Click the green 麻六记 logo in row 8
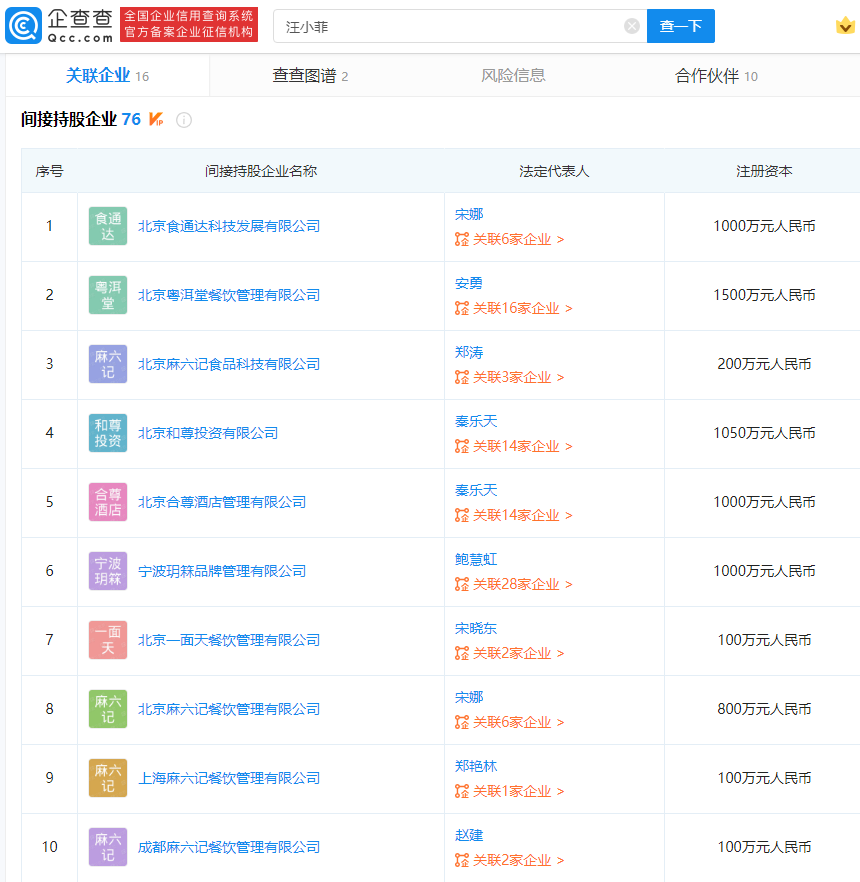 click(108, 709)
